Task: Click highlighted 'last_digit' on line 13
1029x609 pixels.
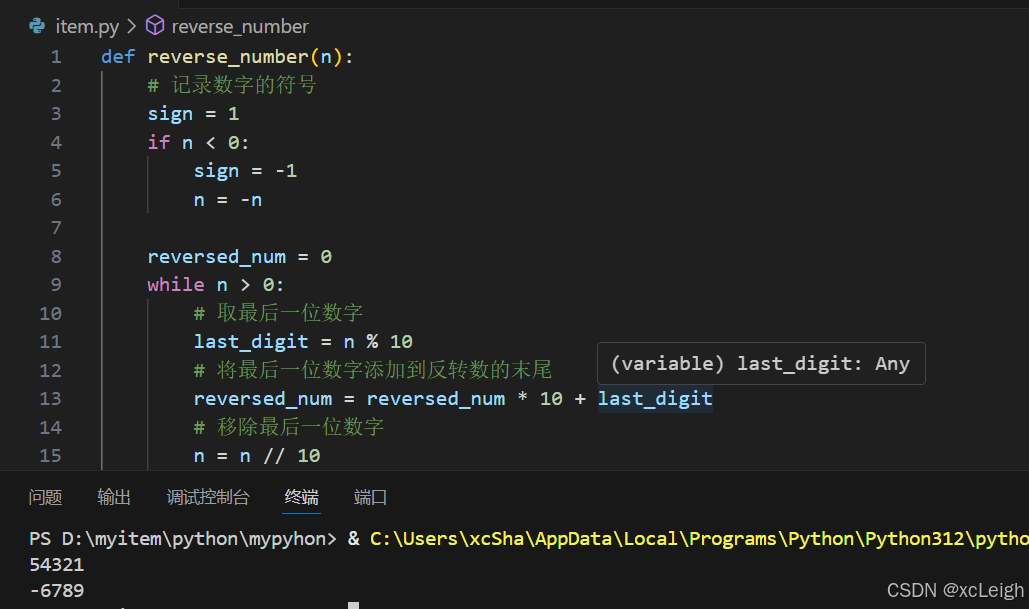Action: 655,398
